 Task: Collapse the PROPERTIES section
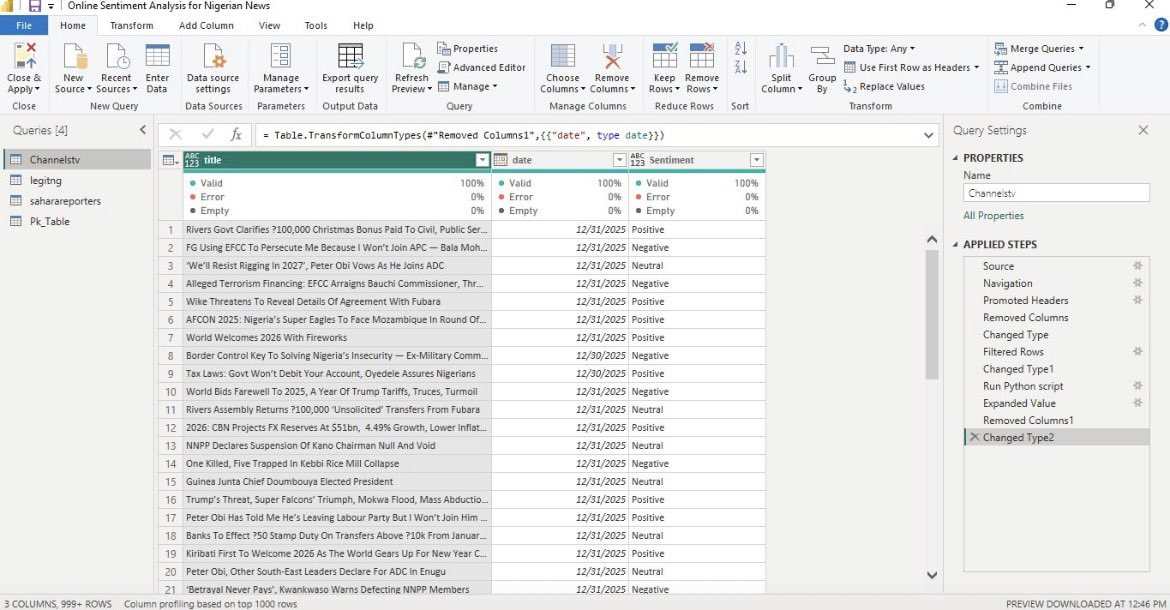pos(955,158)
